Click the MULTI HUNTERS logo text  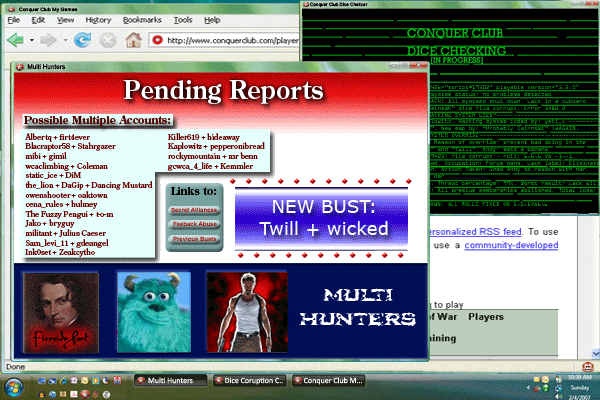(x=358, y=307)
